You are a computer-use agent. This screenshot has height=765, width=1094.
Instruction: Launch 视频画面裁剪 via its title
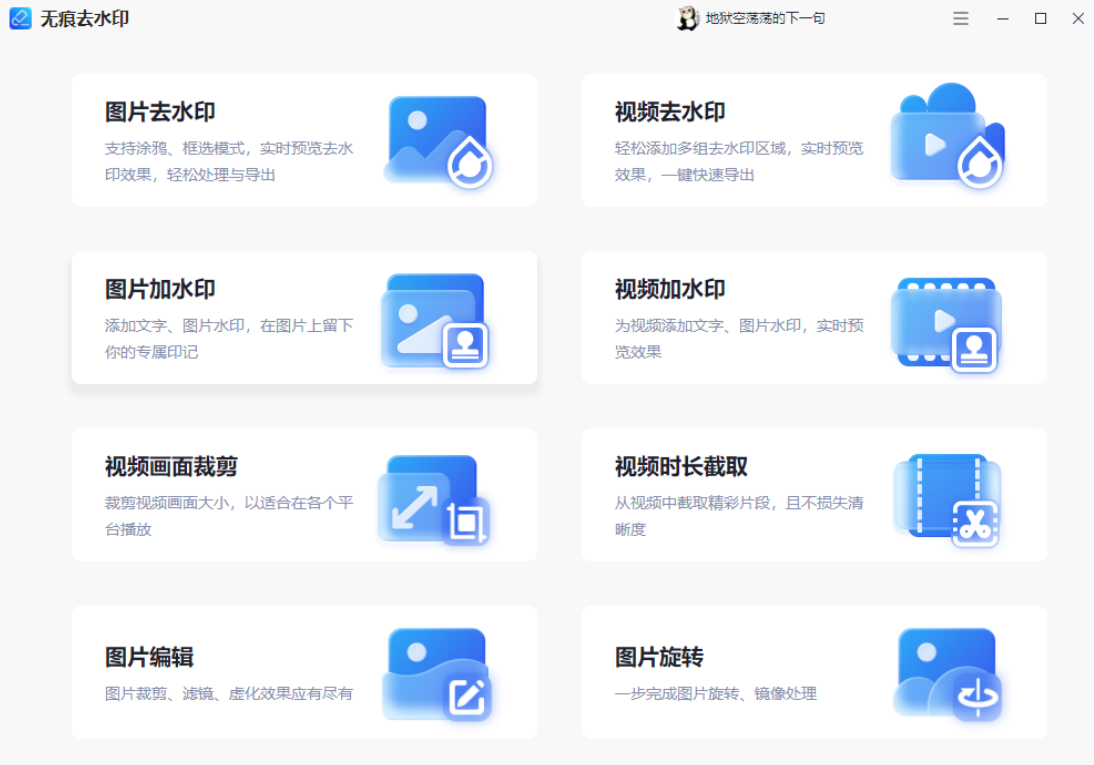point(171,467)
